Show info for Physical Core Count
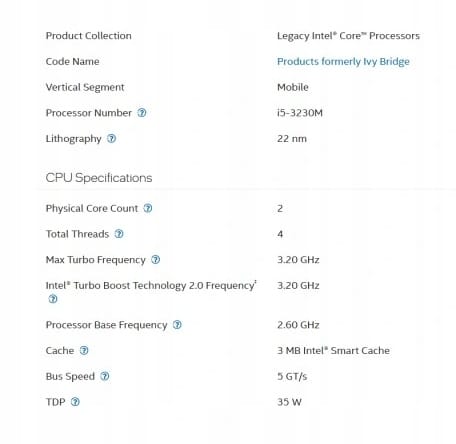 coord(148,208)
